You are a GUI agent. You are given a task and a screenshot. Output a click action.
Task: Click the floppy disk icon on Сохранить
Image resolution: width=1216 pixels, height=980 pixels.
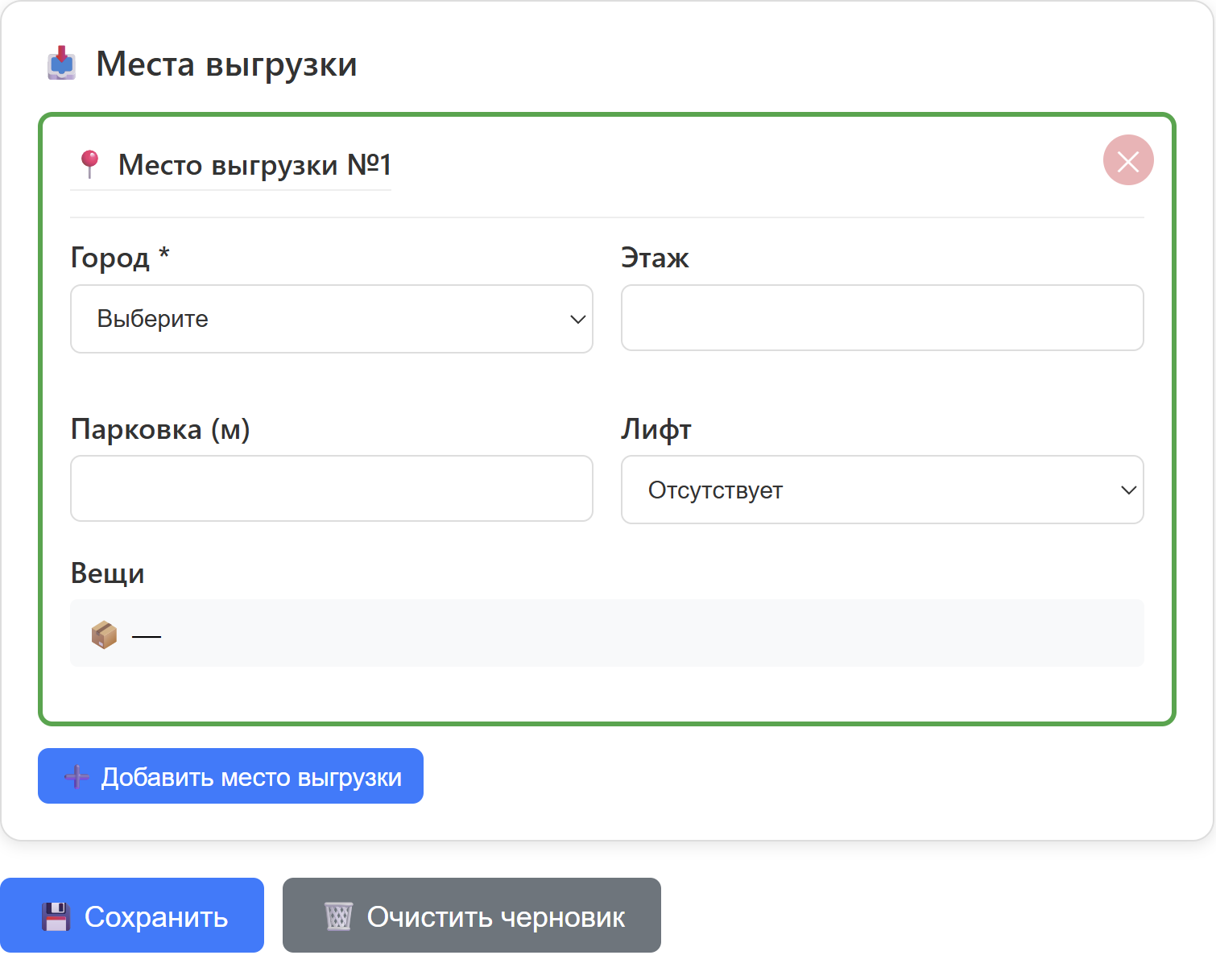(x=56, y=916)
